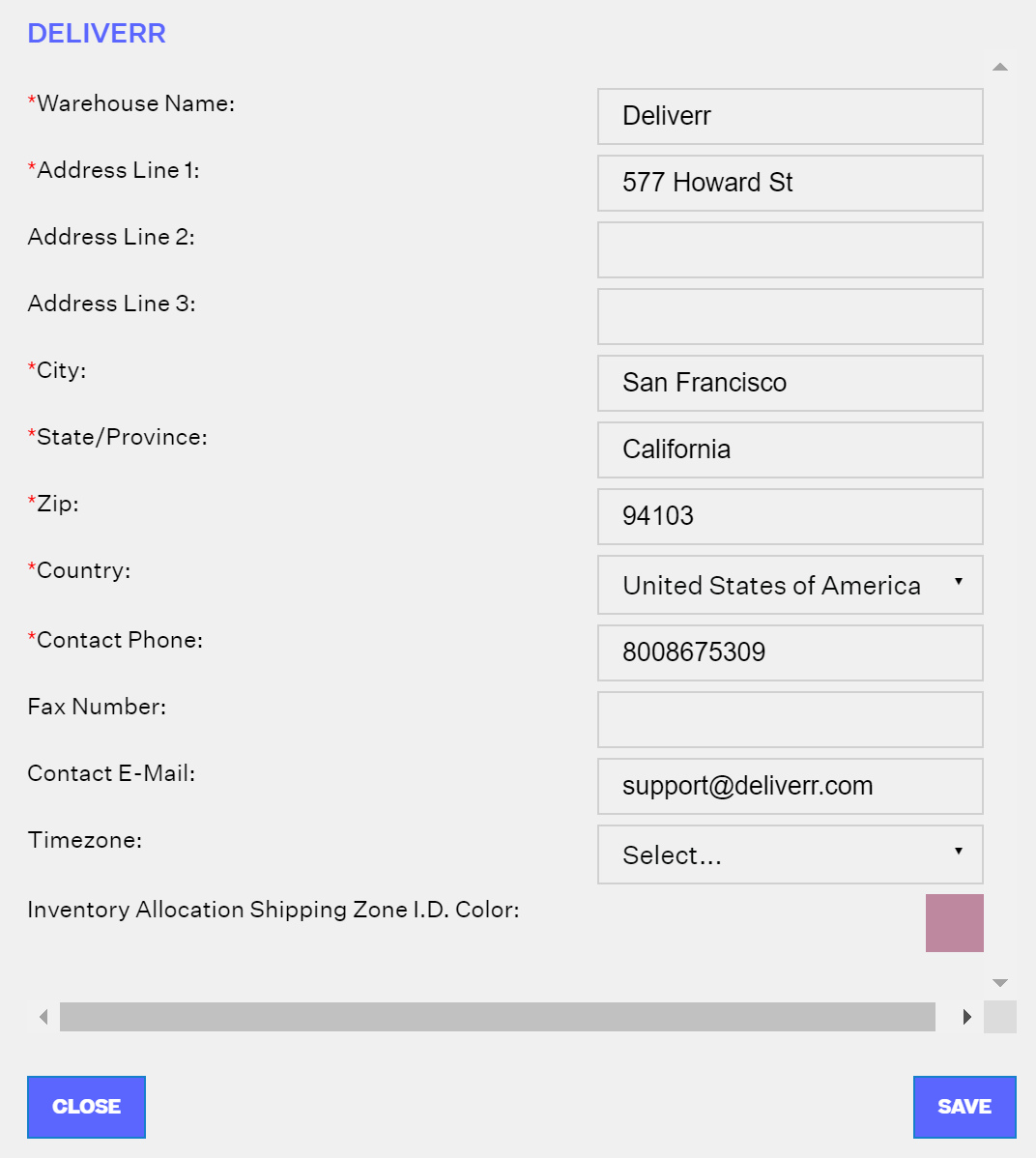1036x1158 pixels.
Task: Close the Deliverr dialog
Action: click(x=86, y=1107)
